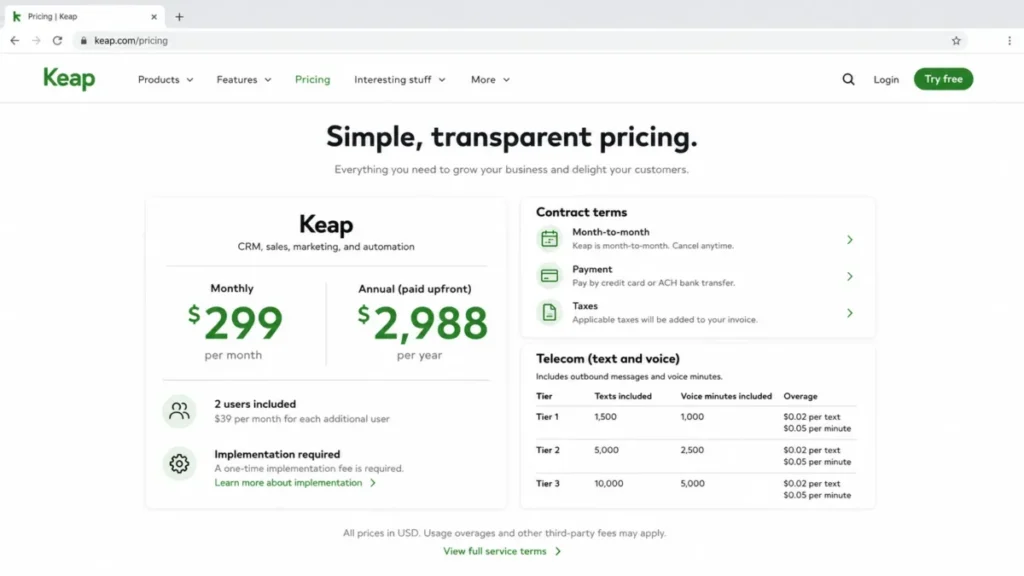Expand the More dropdown menu

(x=490, y=80)
